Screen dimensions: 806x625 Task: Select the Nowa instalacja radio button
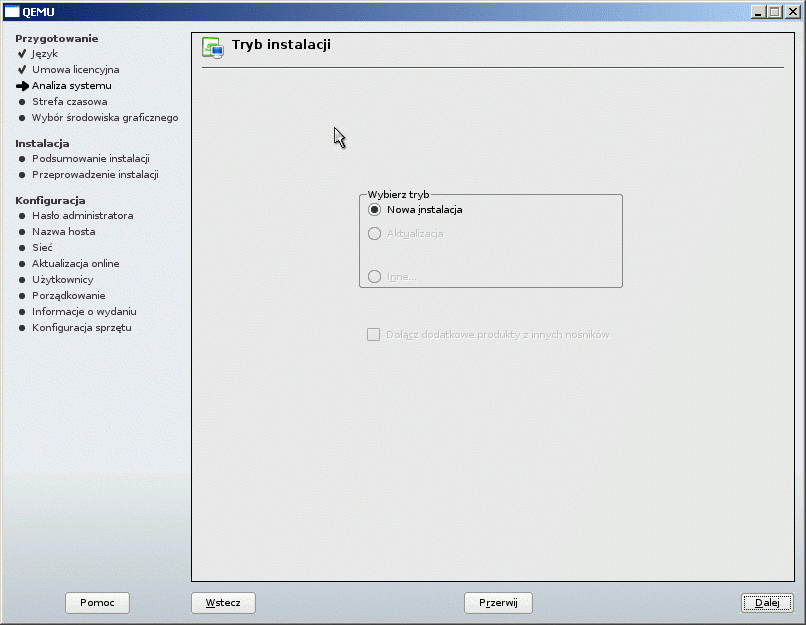tap(375, 210)
